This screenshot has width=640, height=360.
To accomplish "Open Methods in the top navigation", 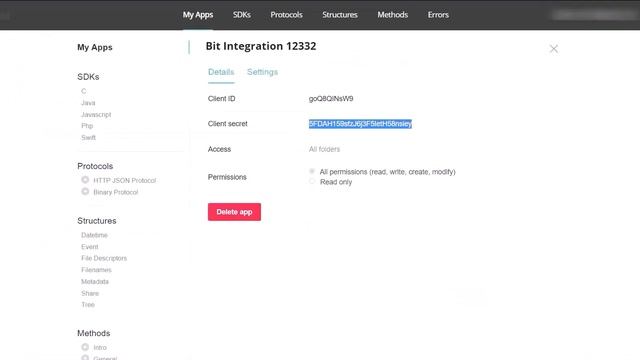I will [x=393, y=15].
